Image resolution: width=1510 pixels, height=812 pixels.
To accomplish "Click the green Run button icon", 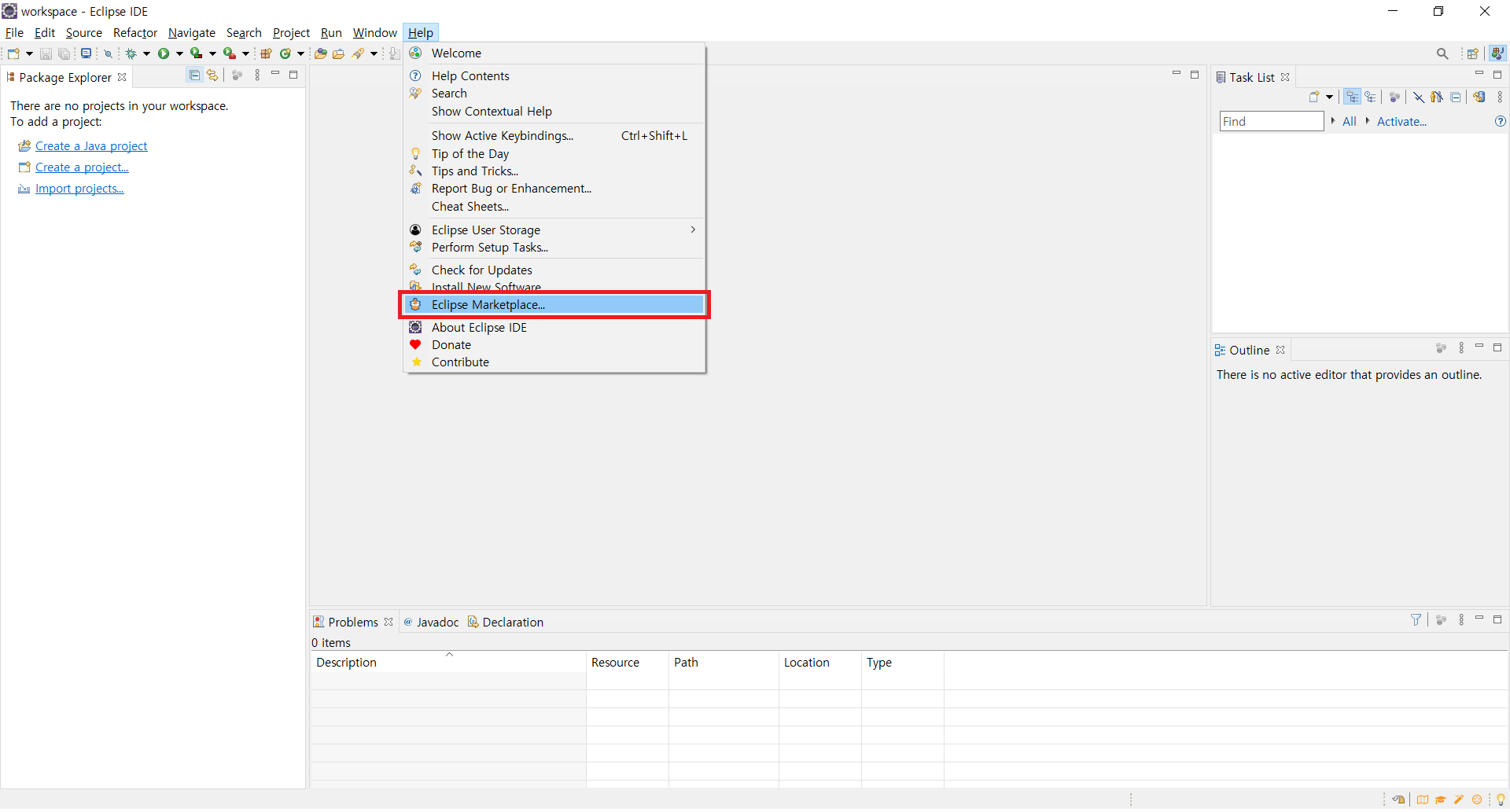I will pyautogui.click(x=164, y=53).
